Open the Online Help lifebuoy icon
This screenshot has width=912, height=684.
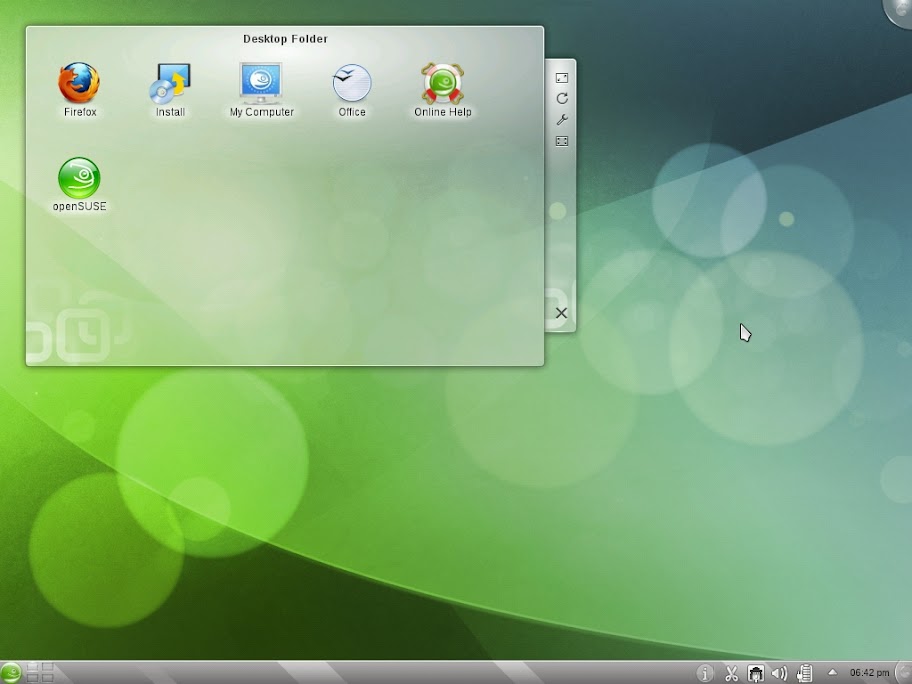pyautogui.click(x=443, y=83)
